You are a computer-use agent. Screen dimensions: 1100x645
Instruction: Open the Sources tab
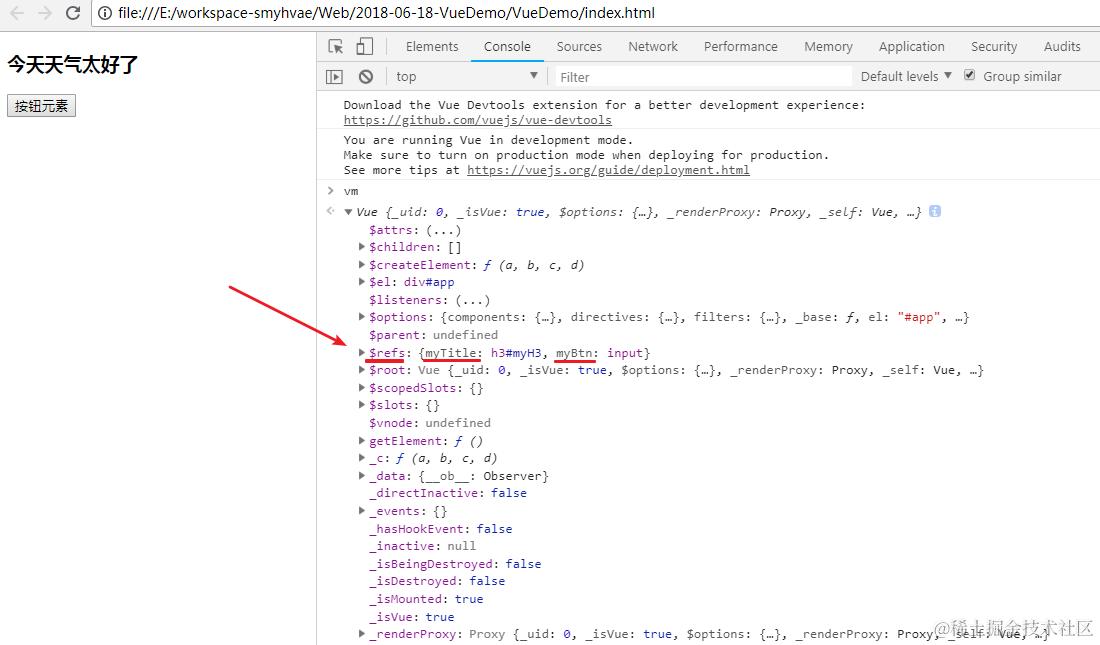[x=579, y=46]
